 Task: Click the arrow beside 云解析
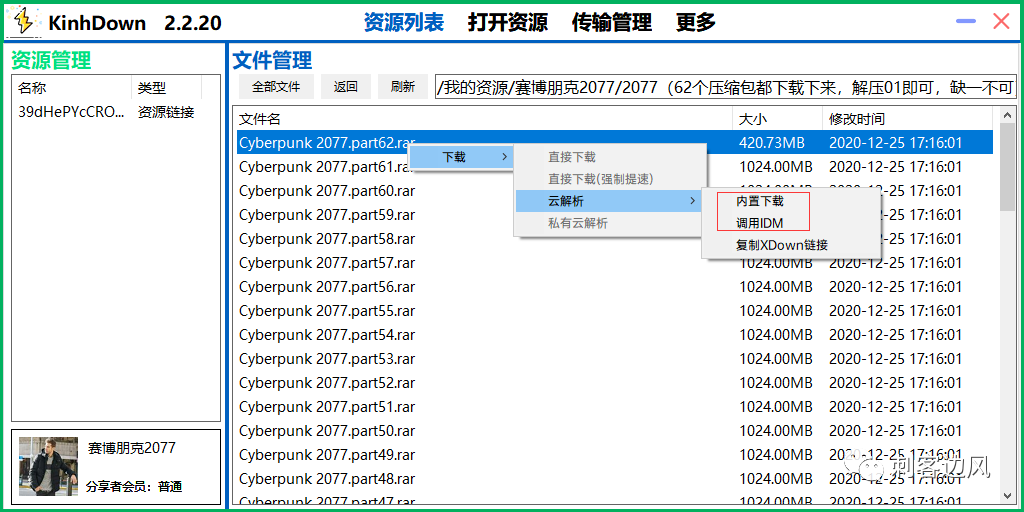coord(692,201)
